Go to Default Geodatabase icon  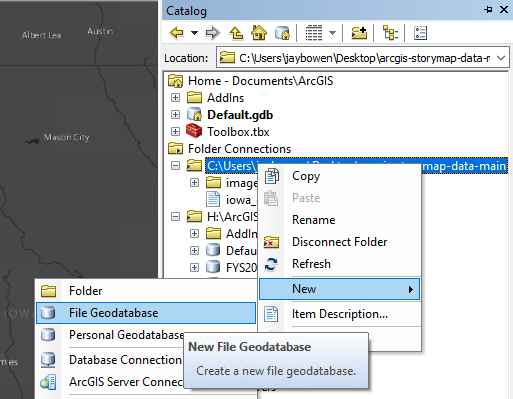(282, 33)
